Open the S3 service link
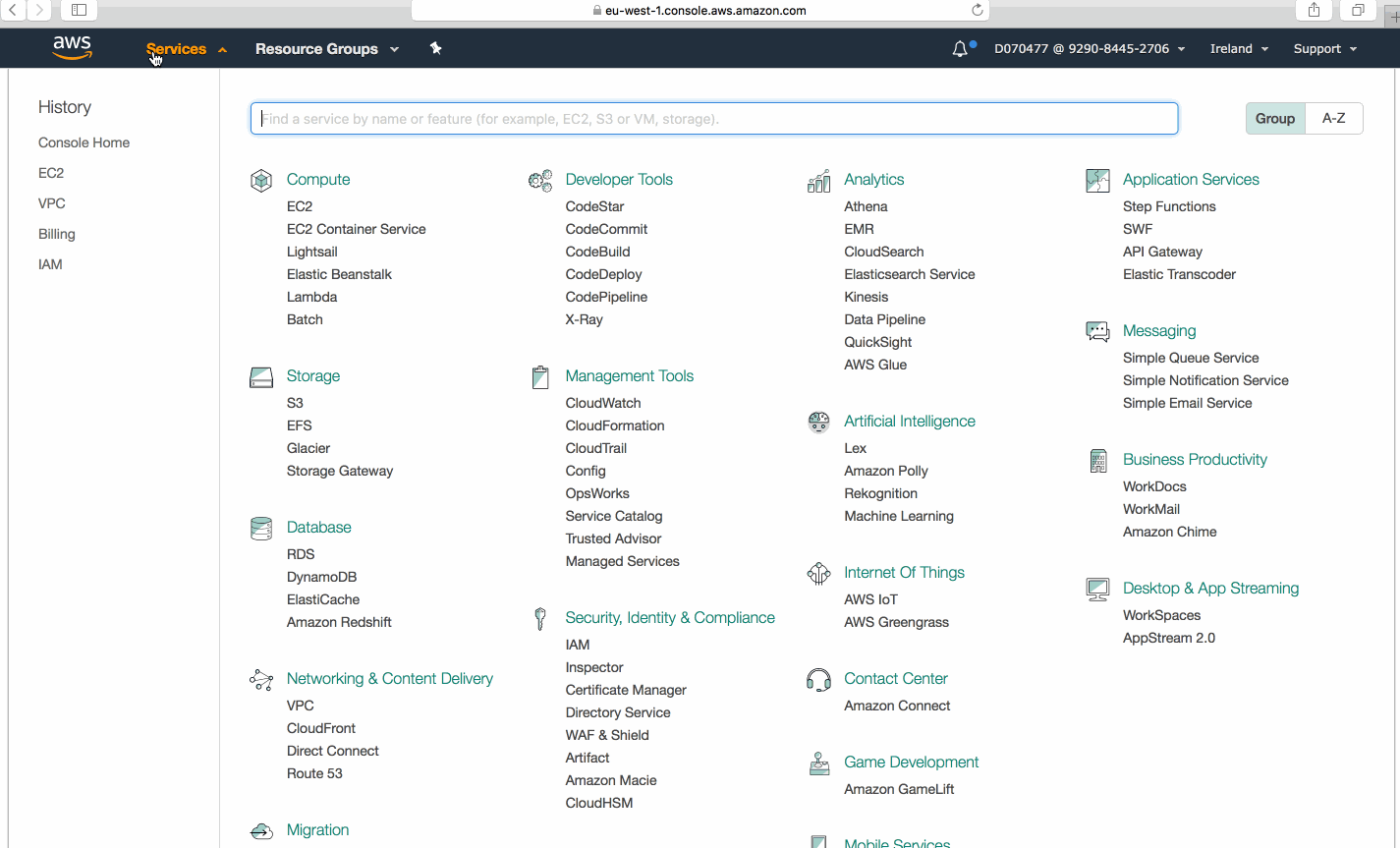 295,403
